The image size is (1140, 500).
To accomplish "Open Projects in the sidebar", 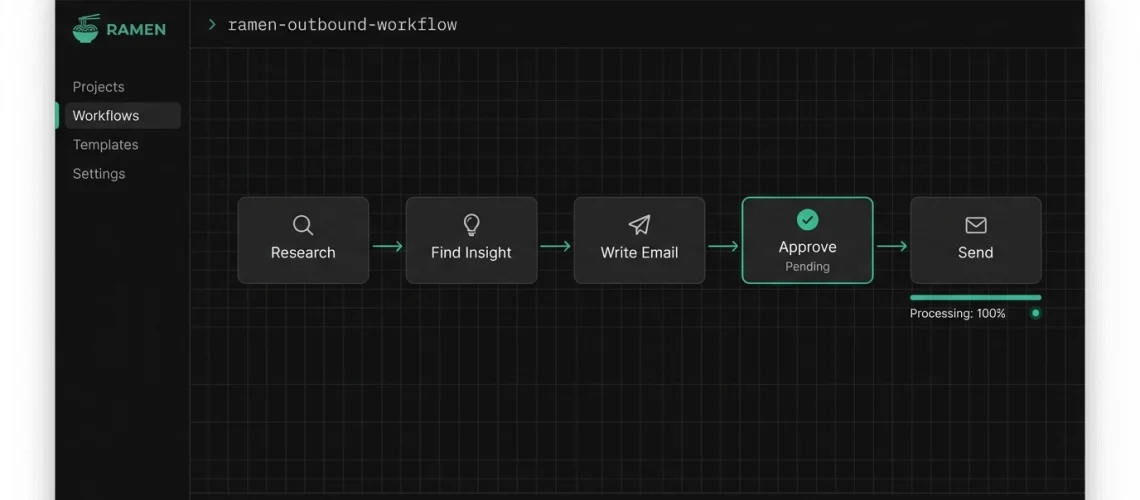I will [x=98, y=87].
